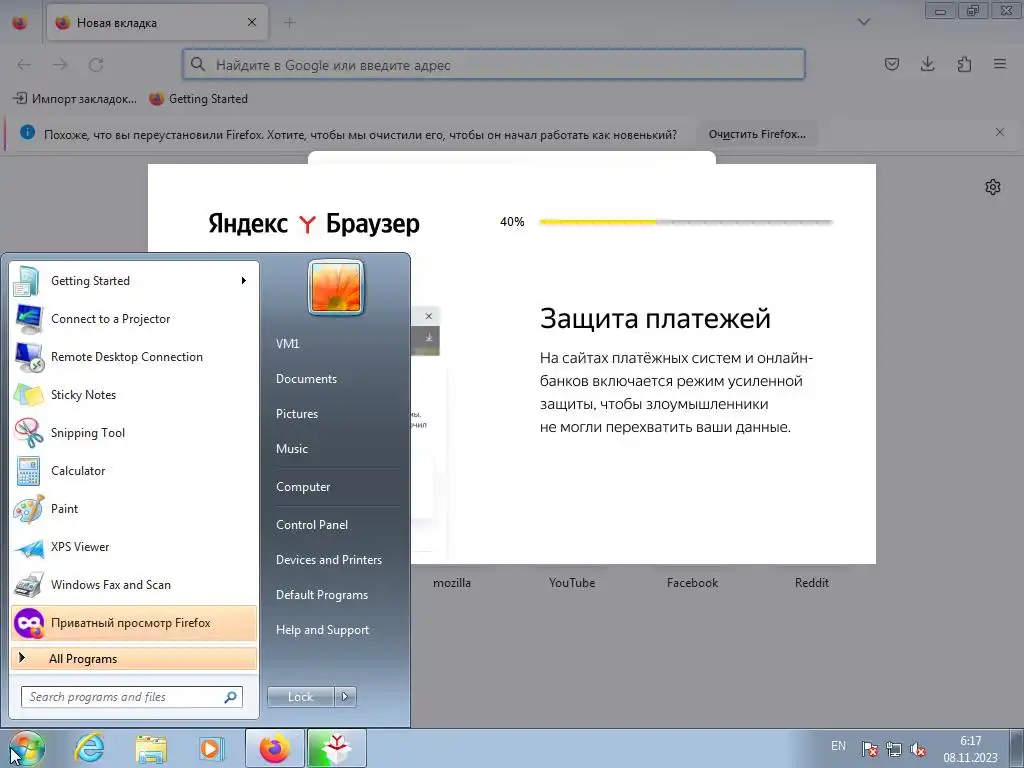Dismiss the Firefox refresh notification bar
The image size is (1024, 768).
click(1000, 133)
